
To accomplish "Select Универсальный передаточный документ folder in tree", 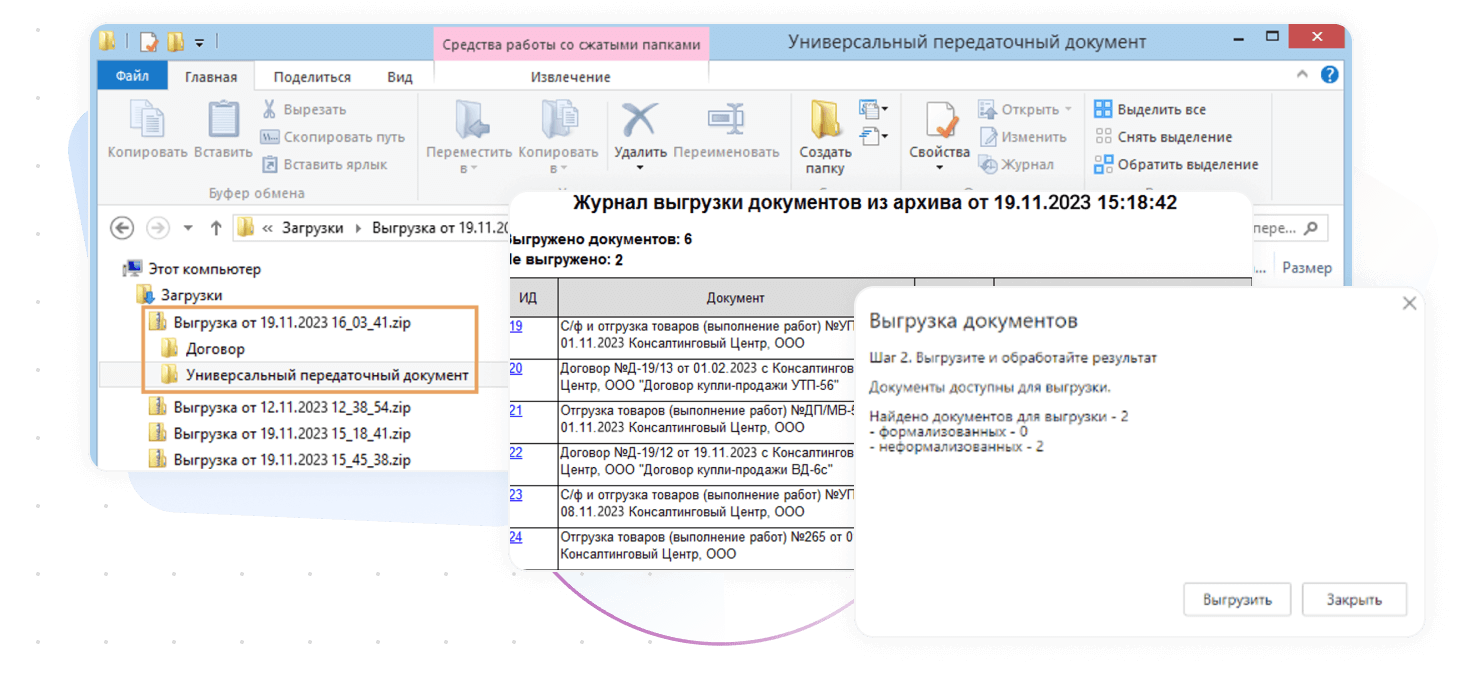I will click(x=314, y=375).
